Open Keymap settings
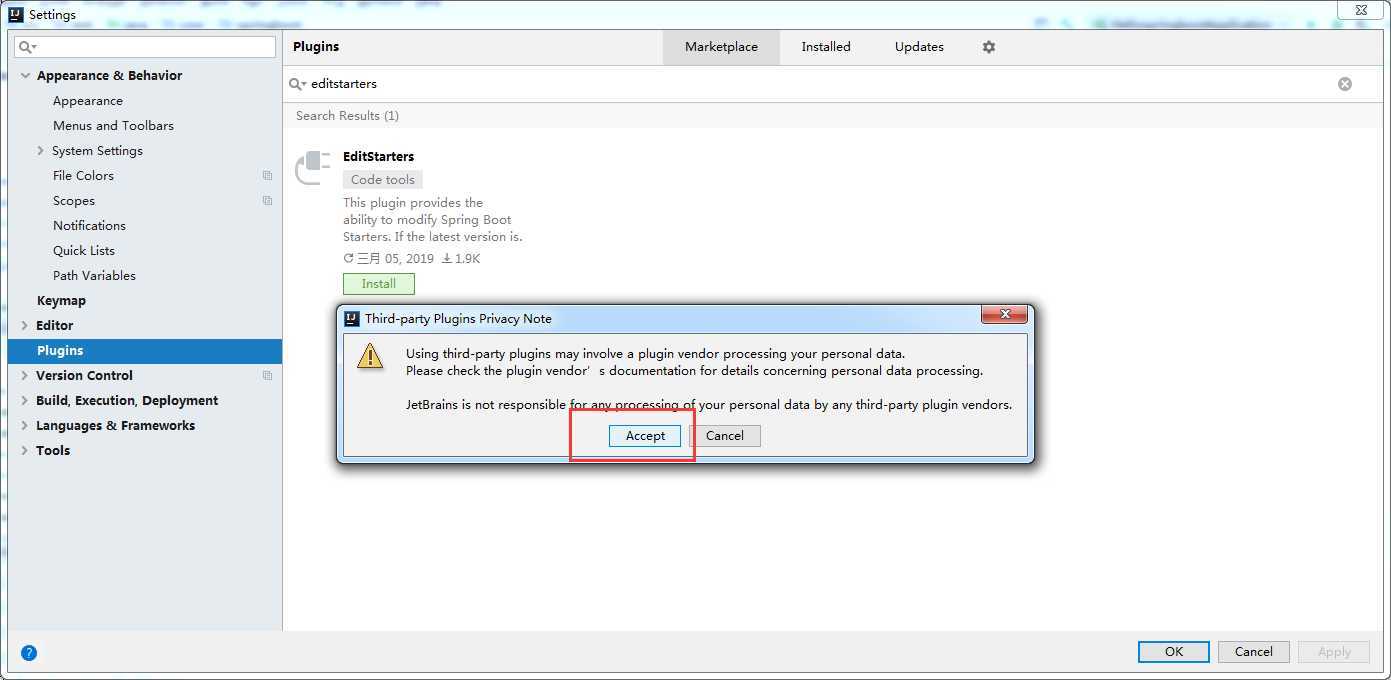 tap(61, 301)
